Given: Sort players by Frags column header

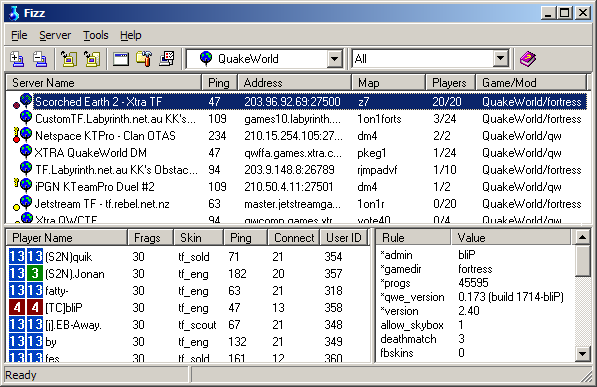Looking at the screenshot, I should (150, 238).
